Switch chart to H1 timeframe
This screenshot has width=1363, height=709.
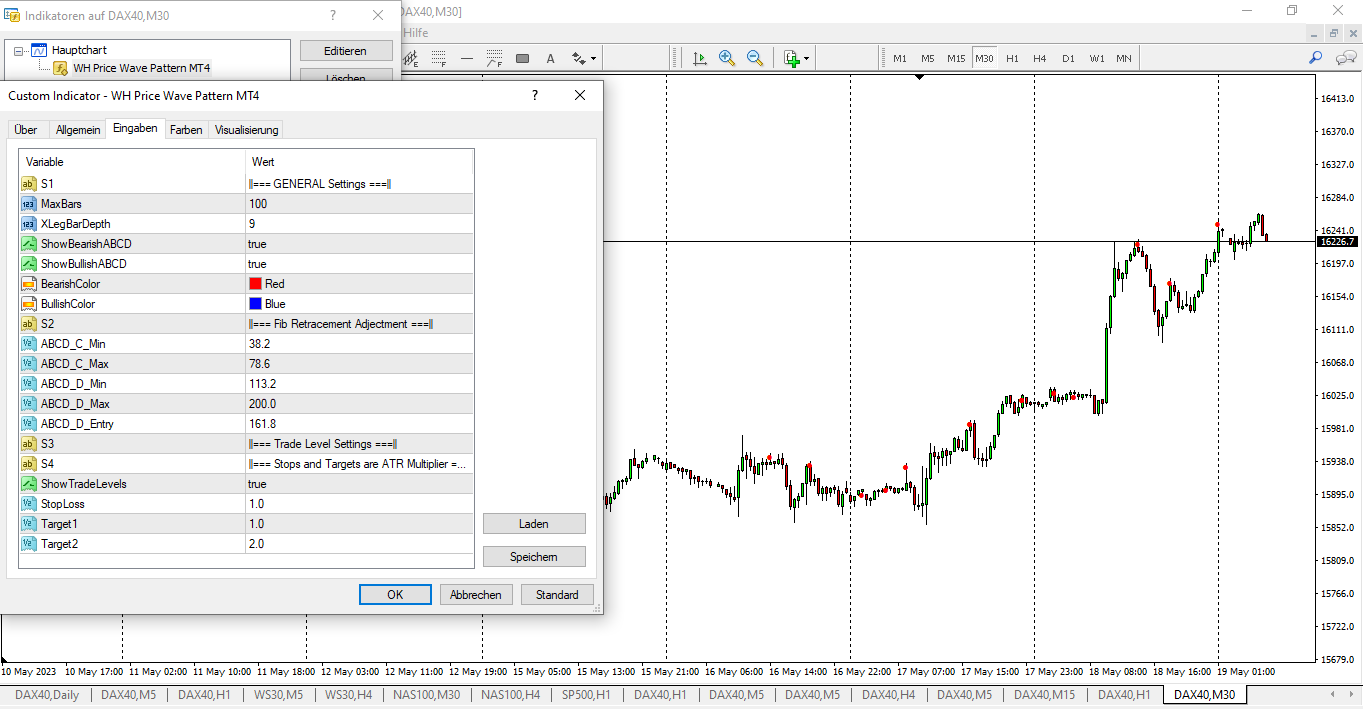point(1012,58)
